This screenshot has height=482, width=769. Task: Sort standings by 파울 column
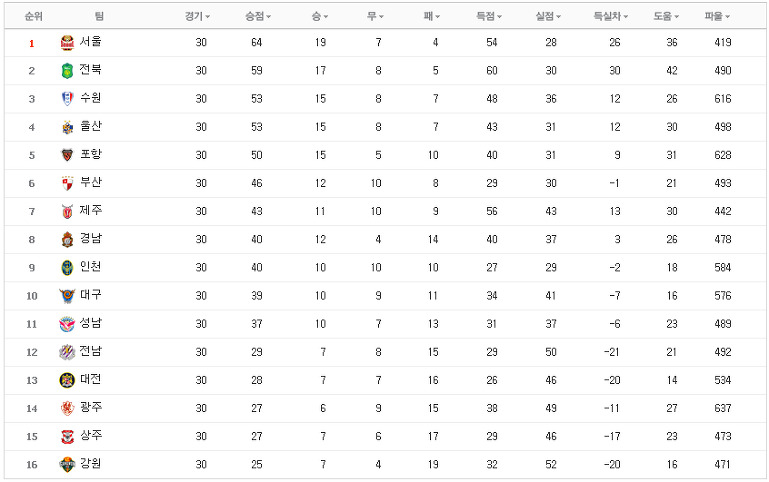click(717, 17)
